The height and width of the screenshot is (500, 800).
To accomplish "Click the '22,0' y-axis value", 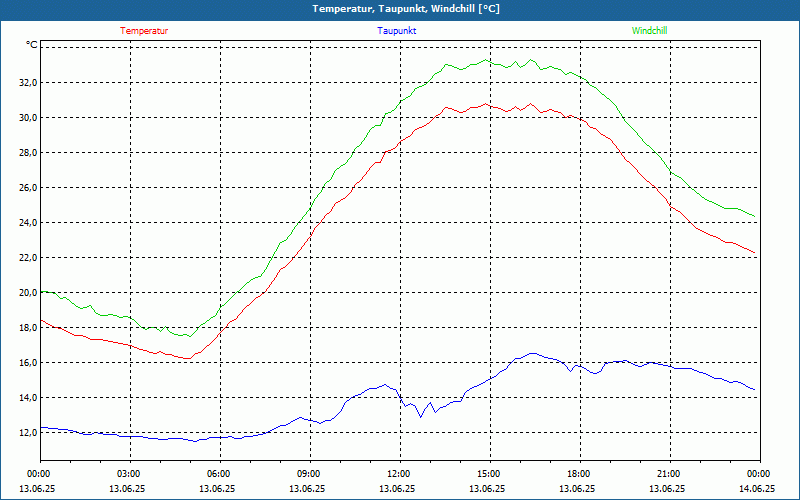I will (29, 258).
